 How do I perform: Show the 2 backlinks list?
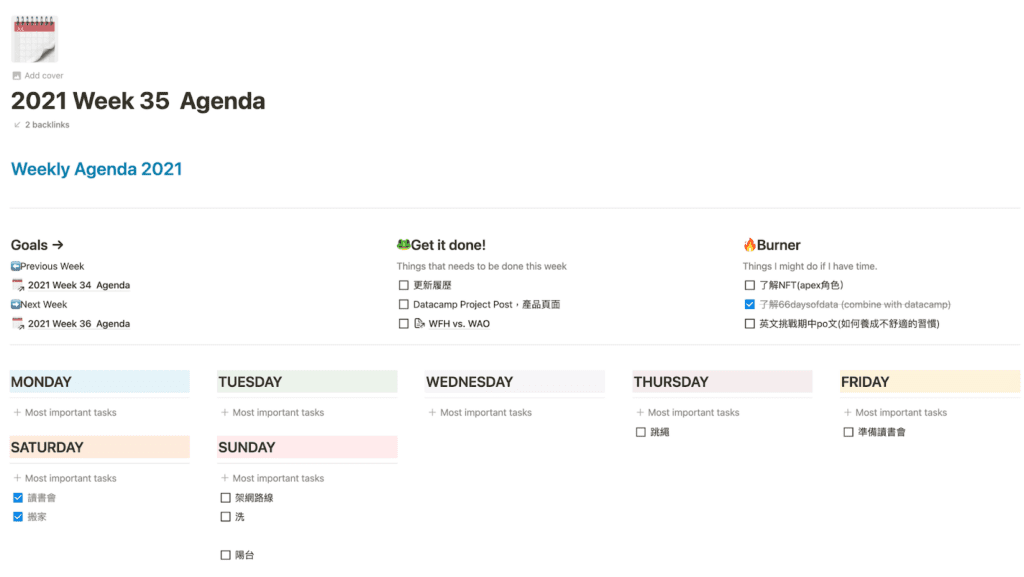pyautogui.click(x=47, y=125)
